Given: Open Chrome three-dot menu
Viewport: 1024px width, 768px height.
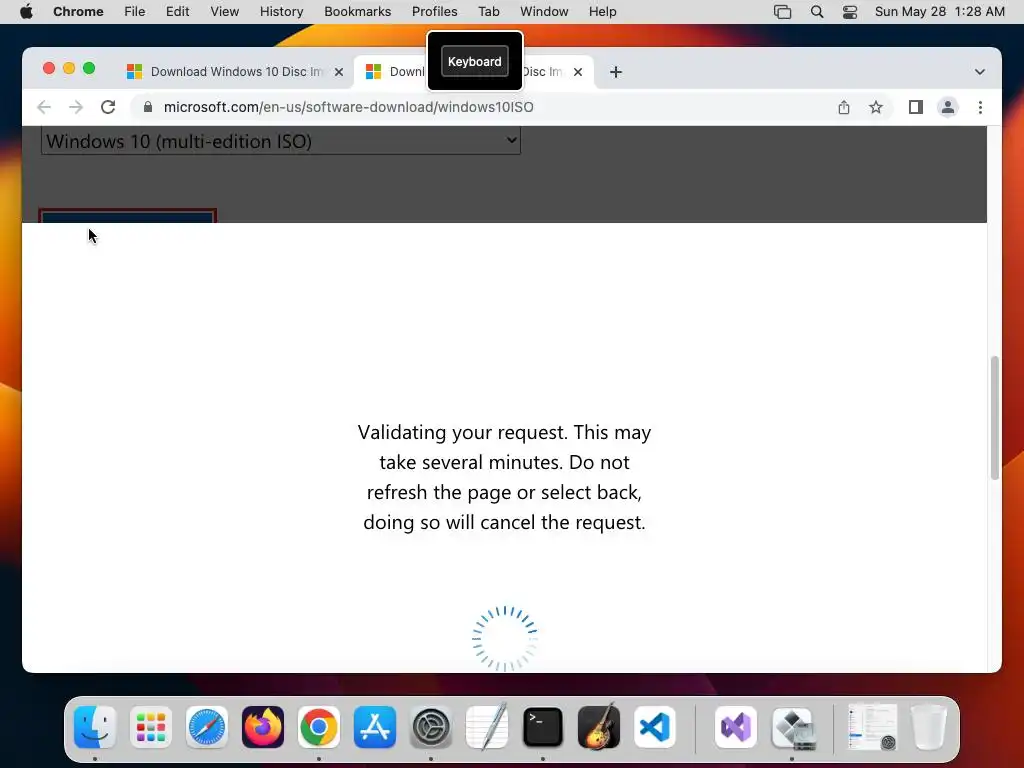Looking at the screenshot, I should coord(980,107).
